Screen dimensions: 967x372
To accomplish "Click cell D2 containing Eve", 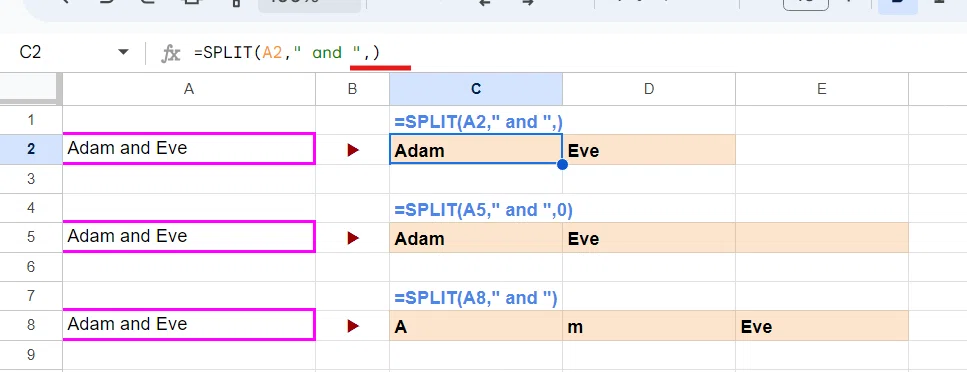I will [649, 150].
